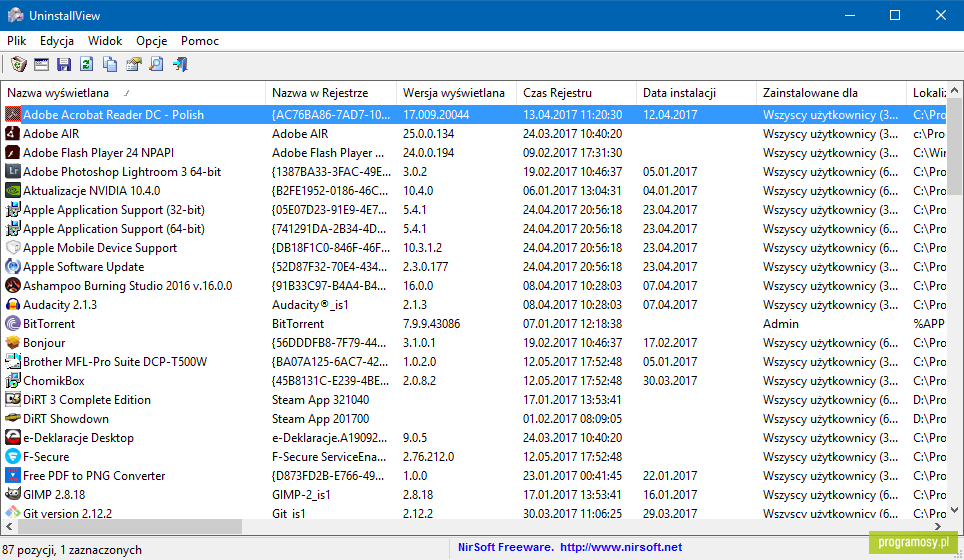Click the %APP location cell

[x=929, y=324]
